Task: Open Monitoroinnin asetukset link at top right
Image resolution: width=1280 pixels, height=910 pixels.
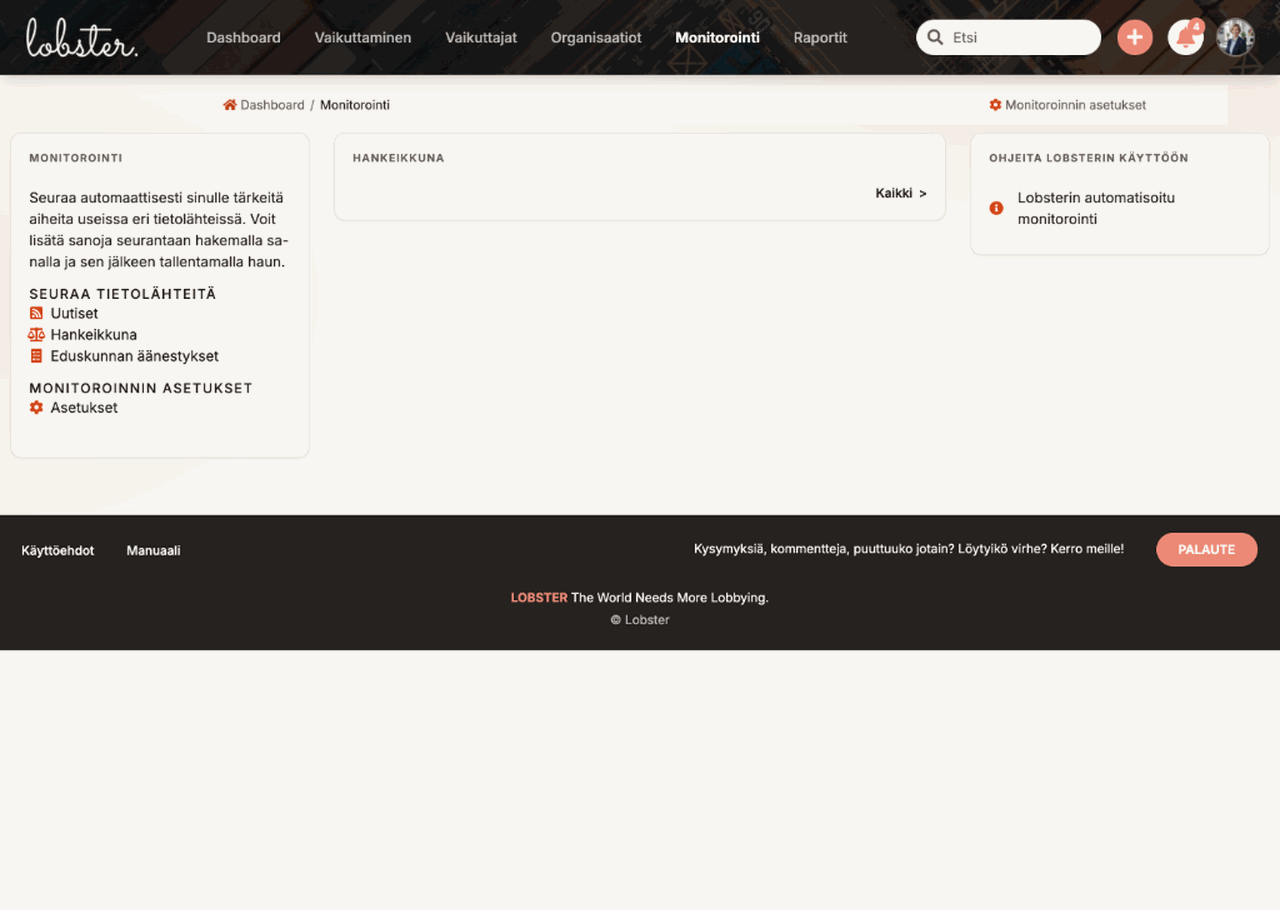Action: coord(1075,105)
